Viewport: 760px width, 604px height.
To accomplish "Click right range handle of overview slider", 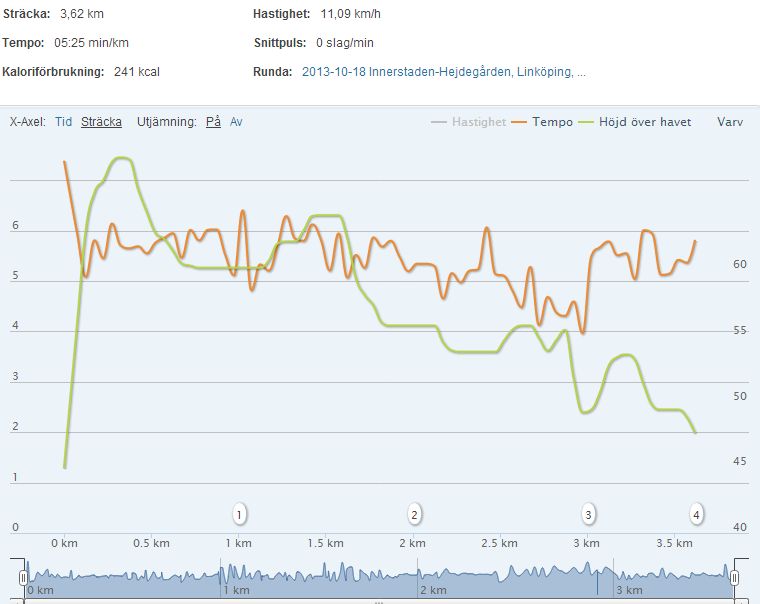I will pos(735,577).
